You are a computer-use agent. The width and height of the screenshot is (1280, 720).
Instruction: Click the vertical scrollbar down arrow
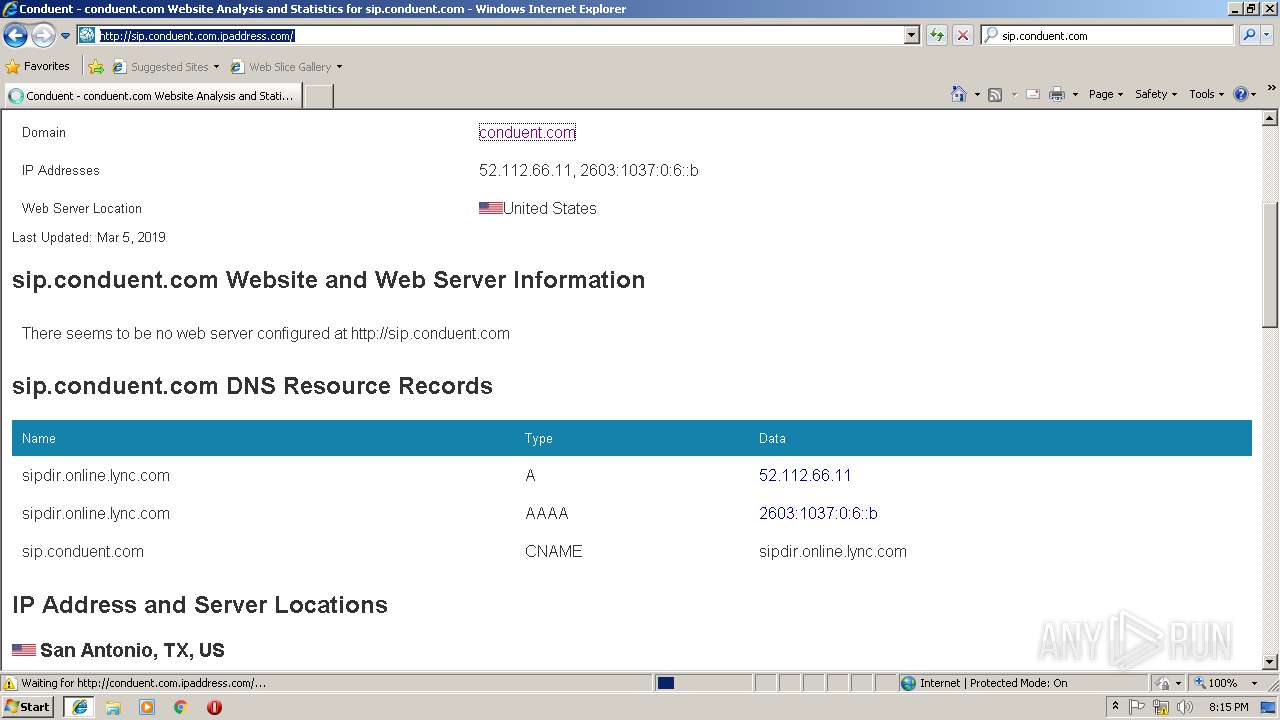point(1270,662)
